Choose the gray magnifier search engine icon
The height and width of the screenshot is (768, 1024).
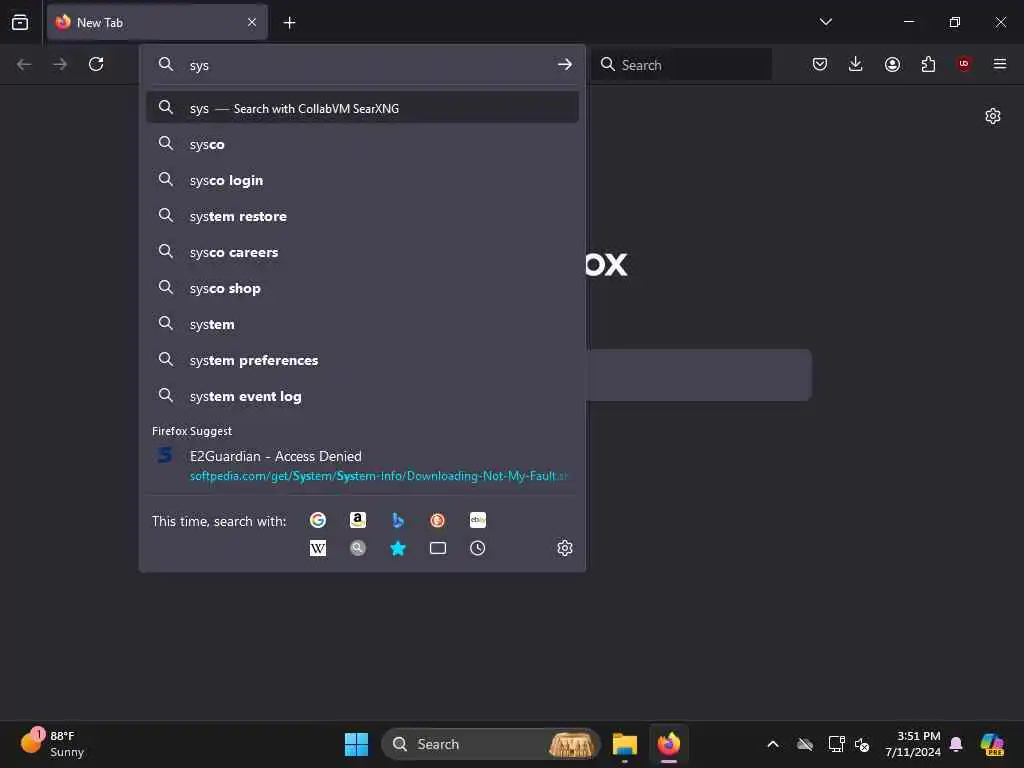pyautogui.click(x=358, y=548)
